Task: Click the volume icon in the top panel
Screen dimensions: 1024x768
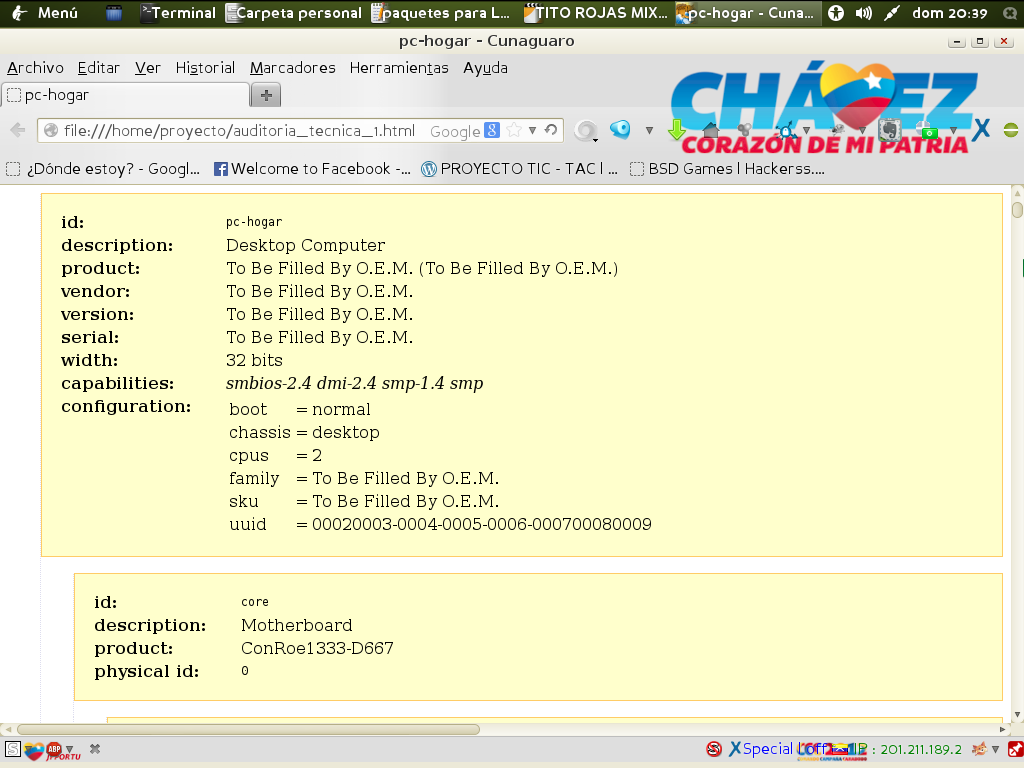Action: pos(864,13)
